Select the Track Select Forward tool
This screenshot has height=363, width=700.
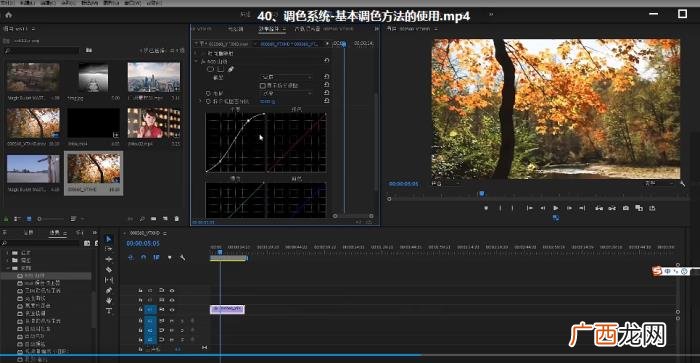pyautogui.click(x=108, y=249)
